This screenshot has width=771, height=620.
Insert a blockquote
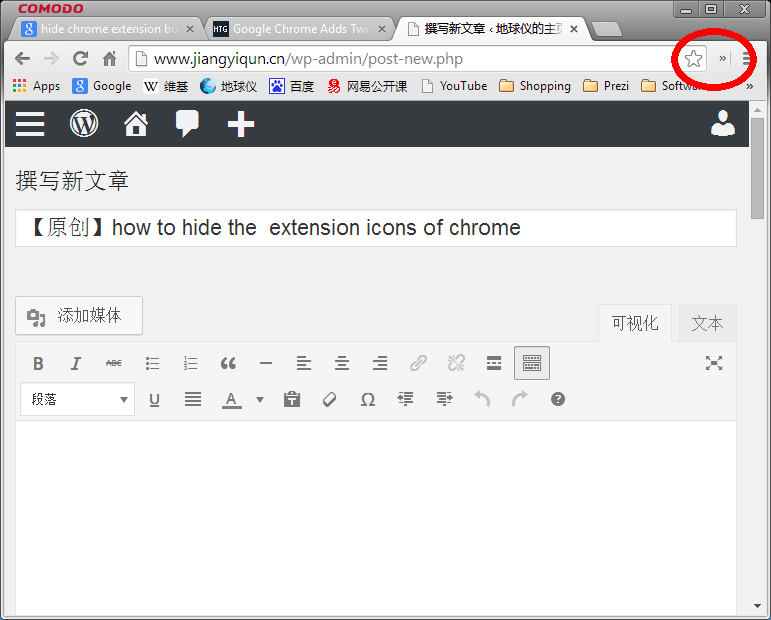228,363
